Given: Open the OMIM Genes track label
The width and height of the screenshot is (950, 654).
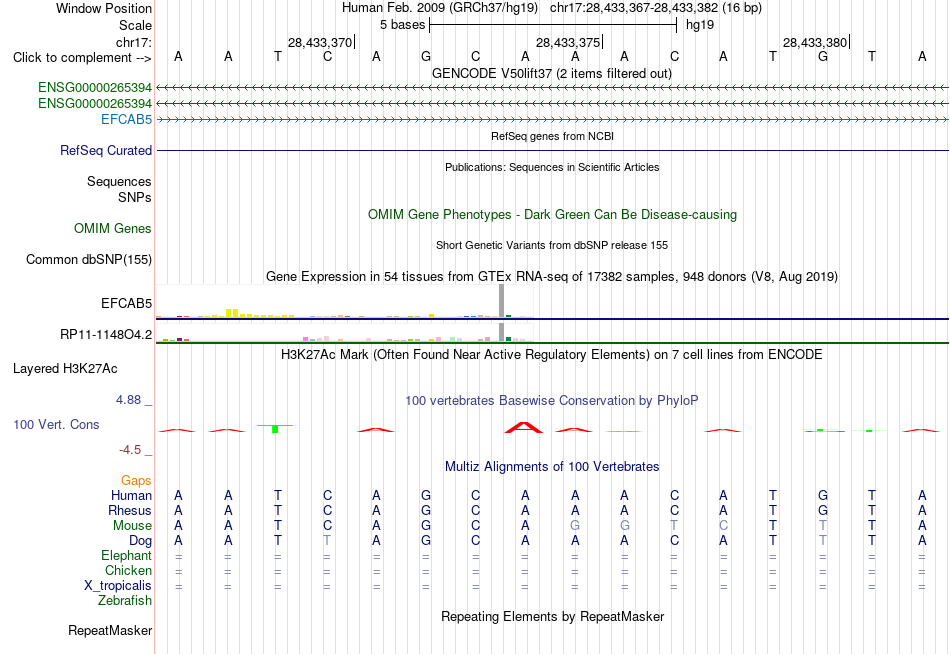Looking at the screenshot, I should tap(113, 229).
